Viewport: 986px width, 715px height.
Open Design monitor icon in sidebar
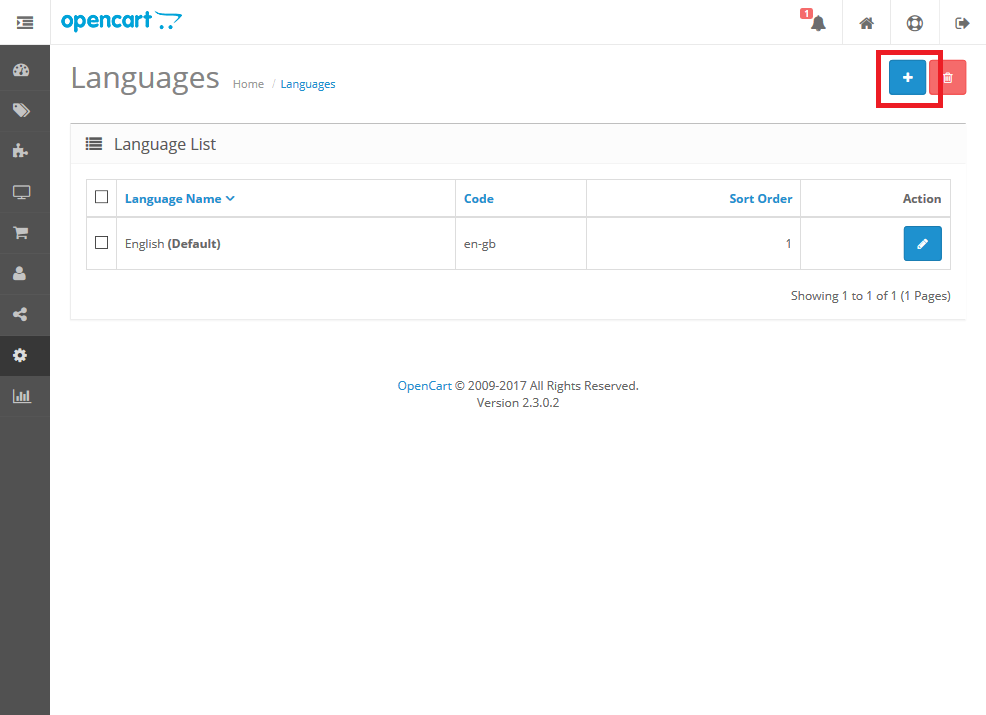point(21,192)
